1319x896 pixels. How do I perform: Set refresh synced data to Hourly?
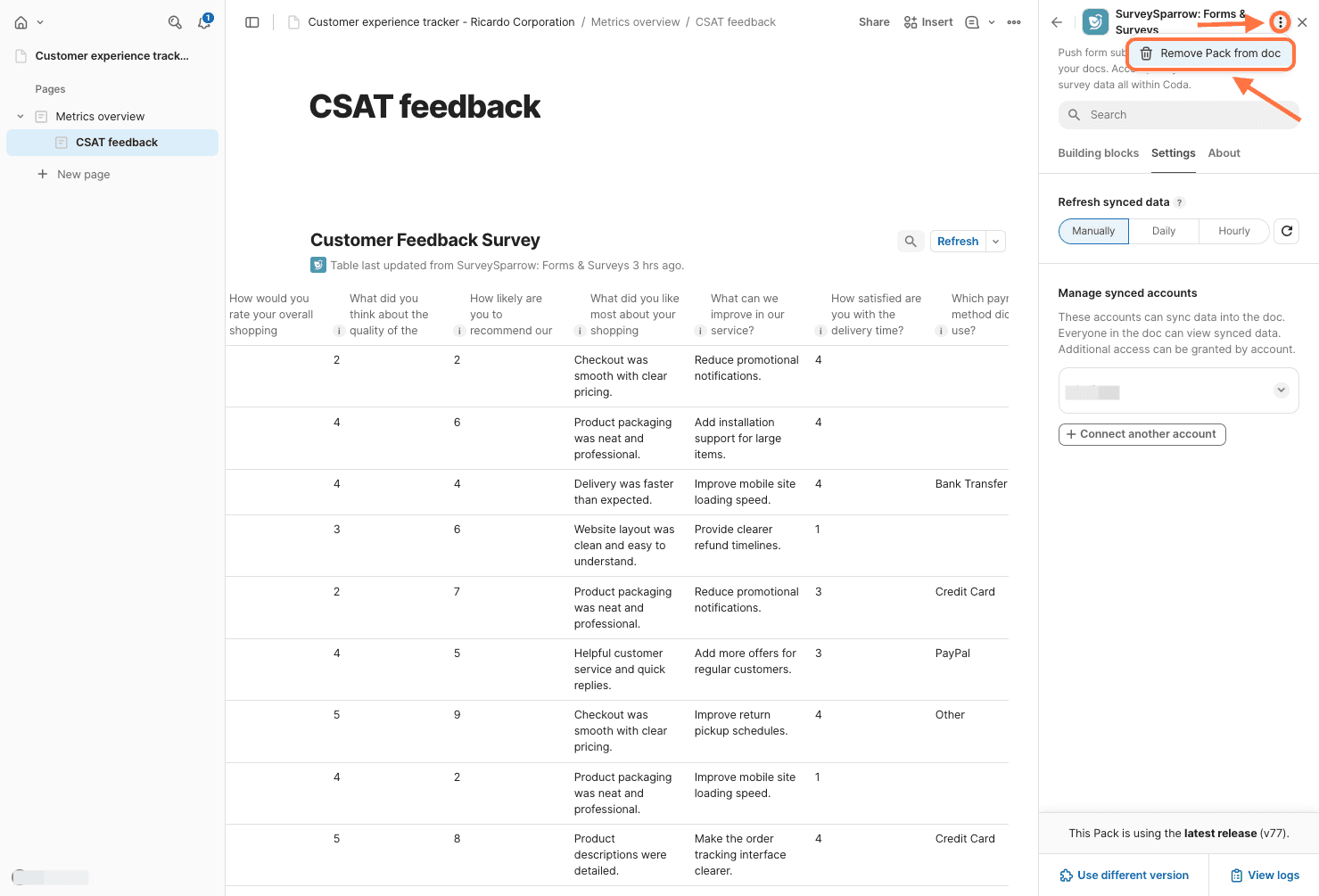pos(1234,231)
